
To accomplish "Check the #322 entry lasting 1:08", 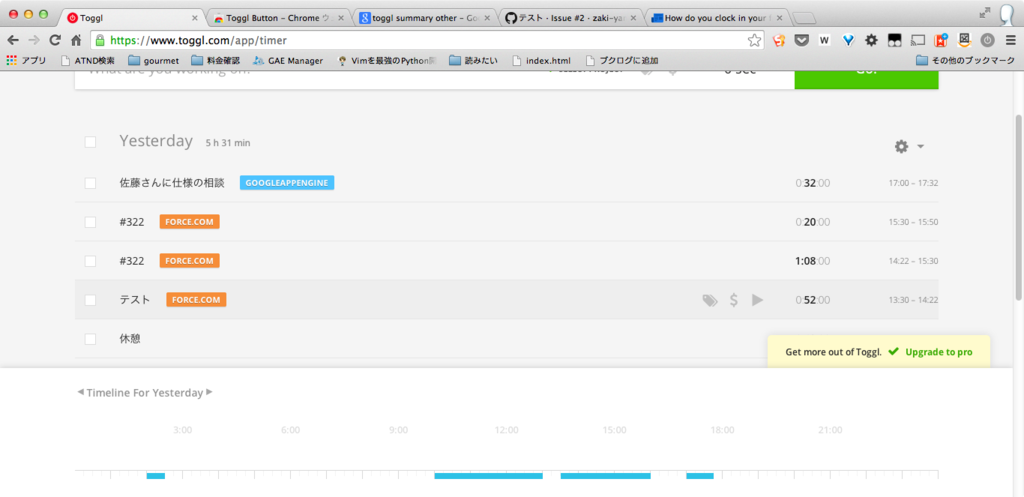I will pos(90,261).
